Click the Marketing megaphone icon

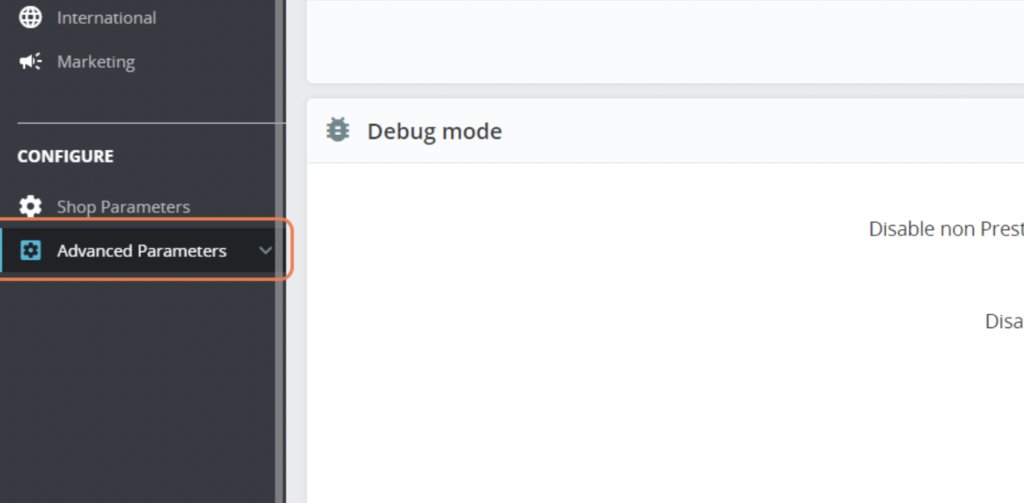point(30,62)
